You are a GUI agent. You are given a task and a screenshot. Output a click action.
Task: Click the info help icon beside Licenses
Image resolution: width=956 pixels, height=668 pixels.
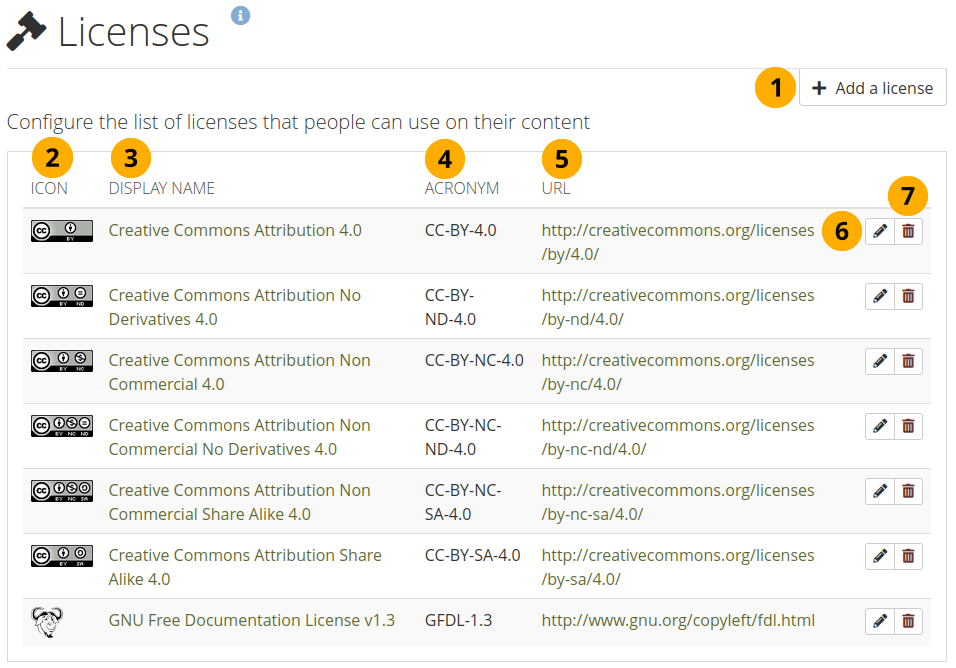click(240, 15)
